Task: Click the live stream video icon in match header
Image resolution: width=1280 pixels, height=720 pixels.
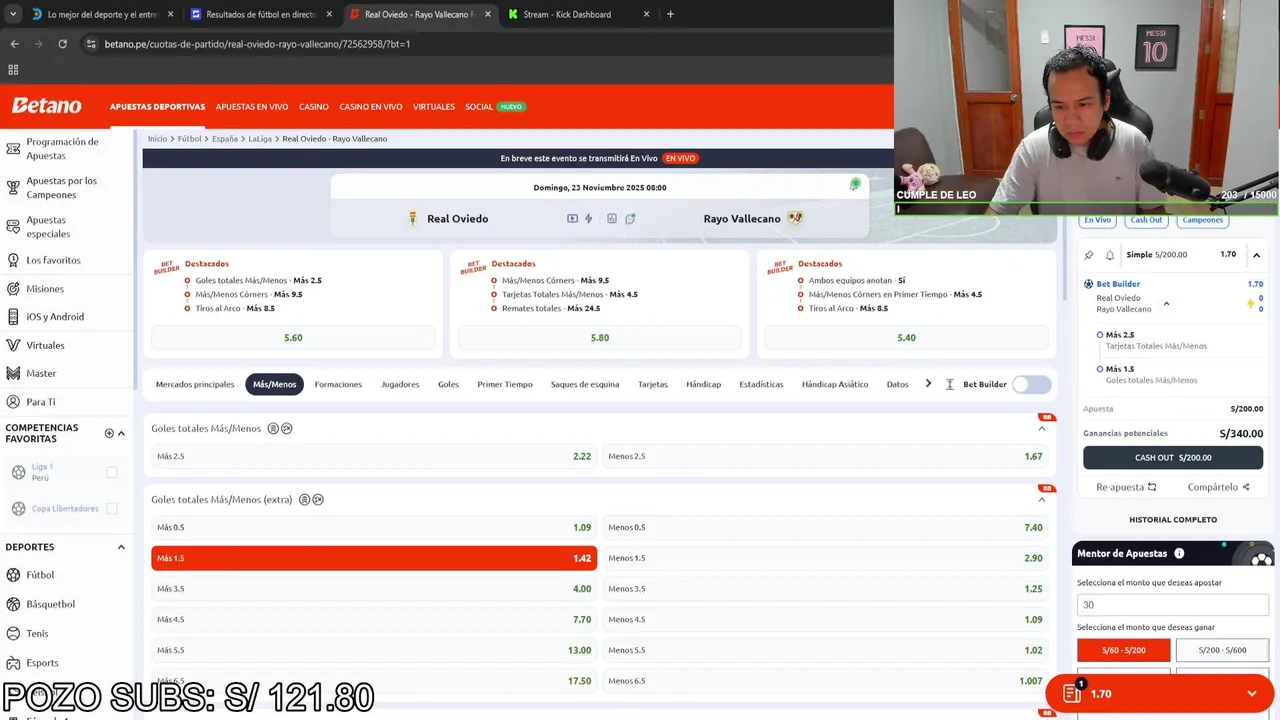Action: pos(572,218)
